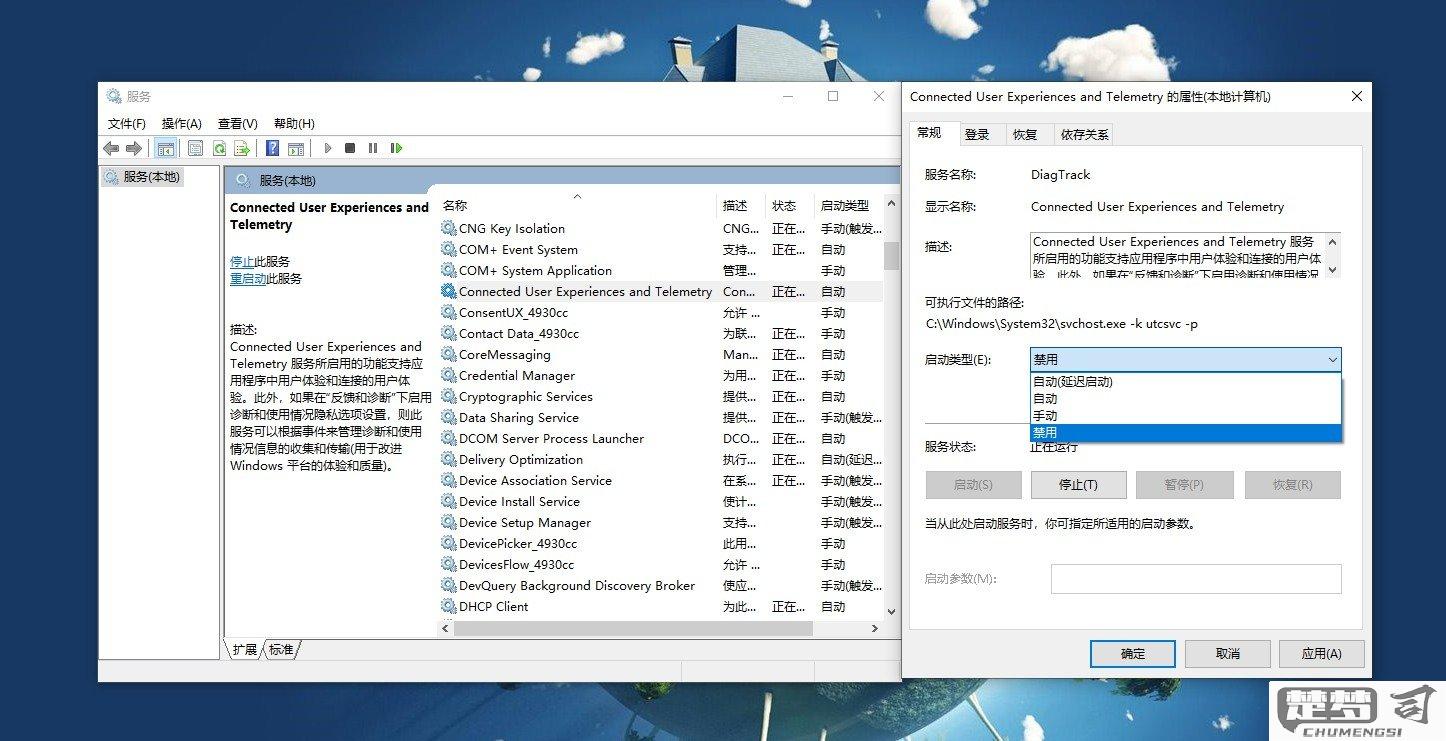Select the Connected User Experiences and Telemetry row
The height and width of the screenshot is (741, 1446).
[x=660, y=291]
